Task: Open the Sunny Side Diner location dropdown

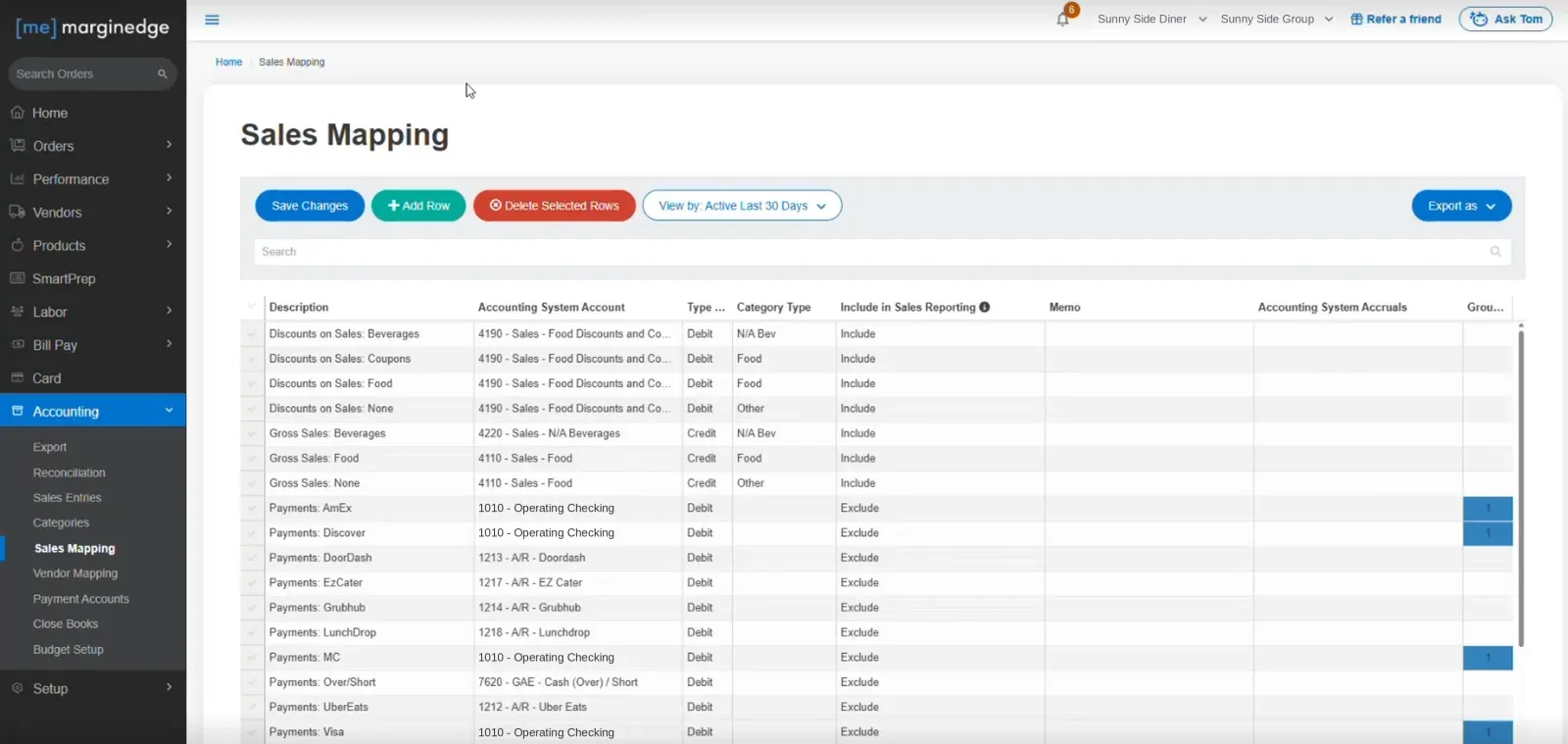Action: click(x=1152, y=19)
